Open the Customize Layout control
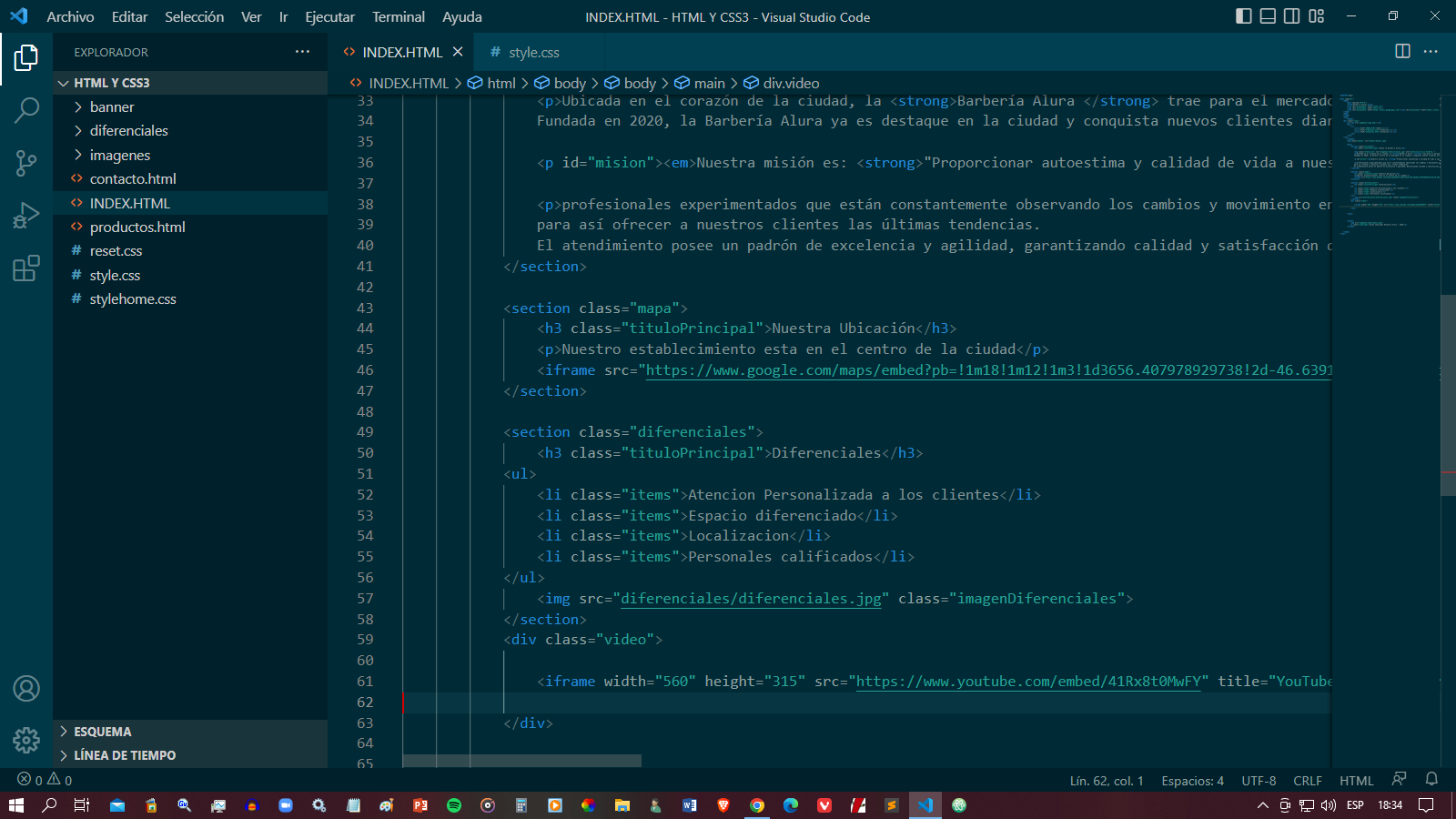 click(x=1316, y=16)
